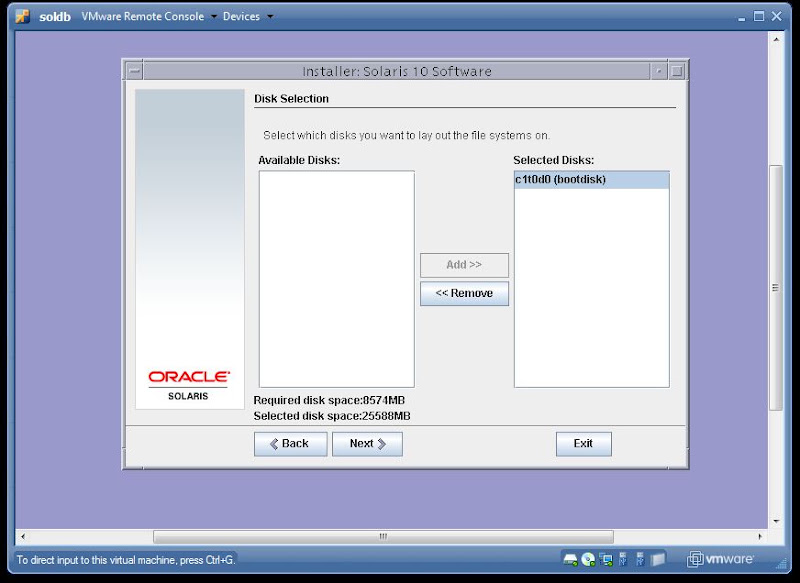800x583 pixels.
Task: Click the 'soldb' title text
Action: (55, 16)
